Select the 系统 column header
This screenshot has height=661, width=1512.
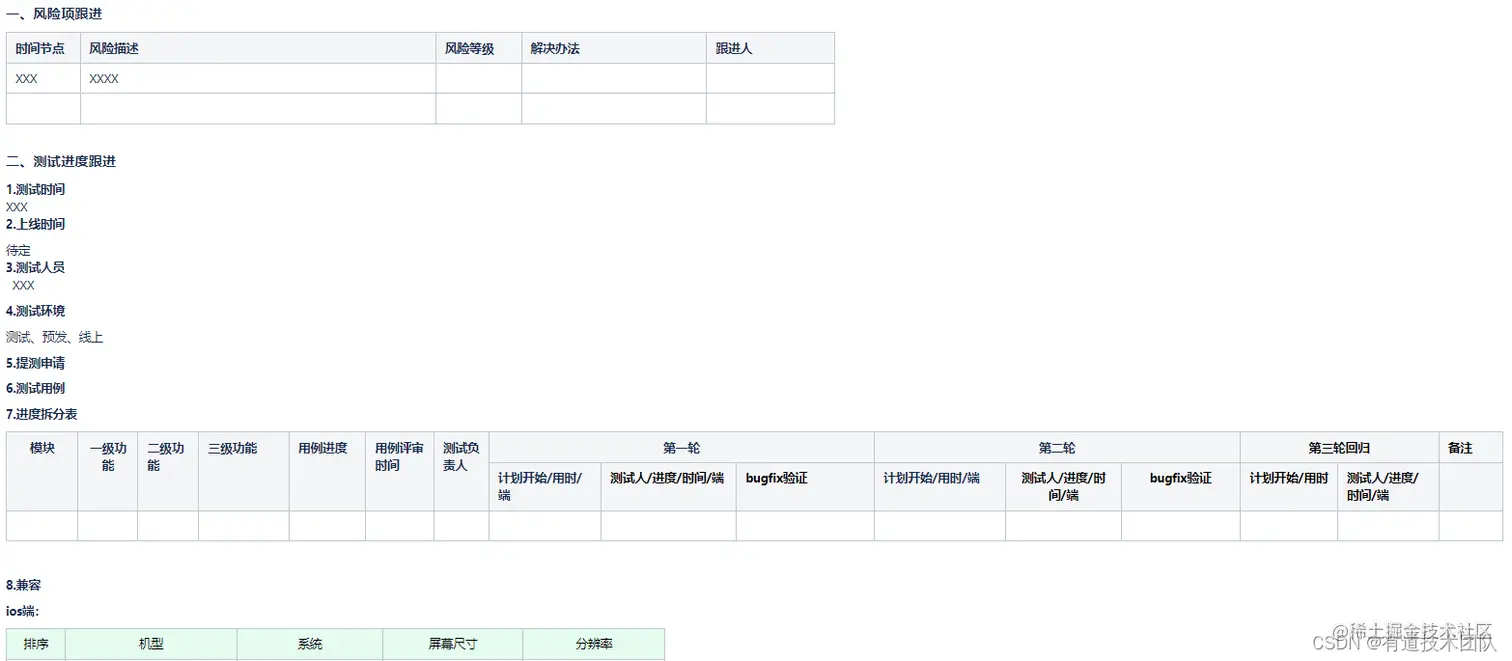pos(310,645)
